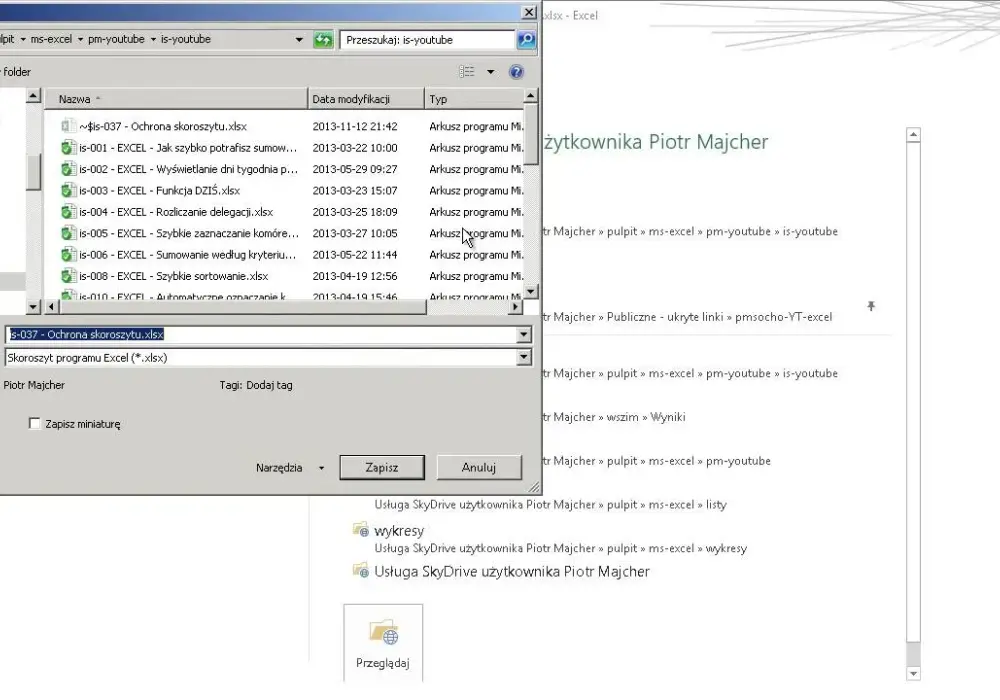Click the refresh icon beside address bar
The height and width of the screenshot is (700, 1000).
pos(323,40)
